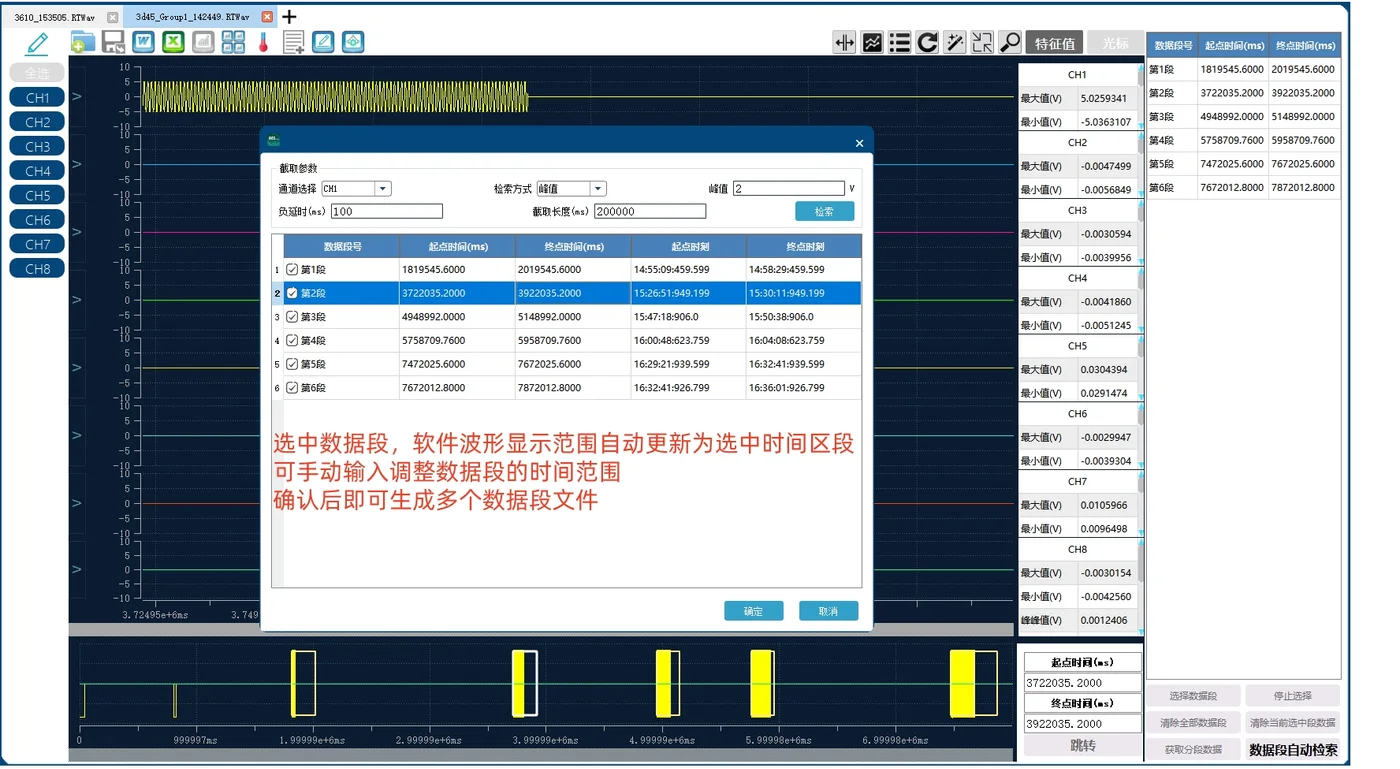Select row 第5段 in the right side table

point(1243,164)
